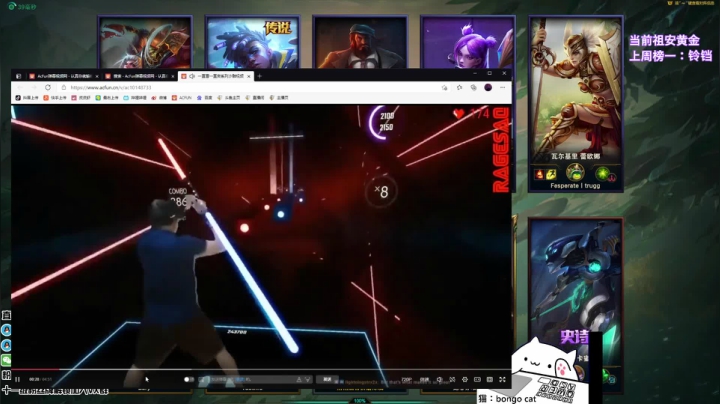The height and width of the screenshot is (404, 720).
Task: Select the 瓦尔基里 蕾欧娜 champion card
Action: (576, 103)
